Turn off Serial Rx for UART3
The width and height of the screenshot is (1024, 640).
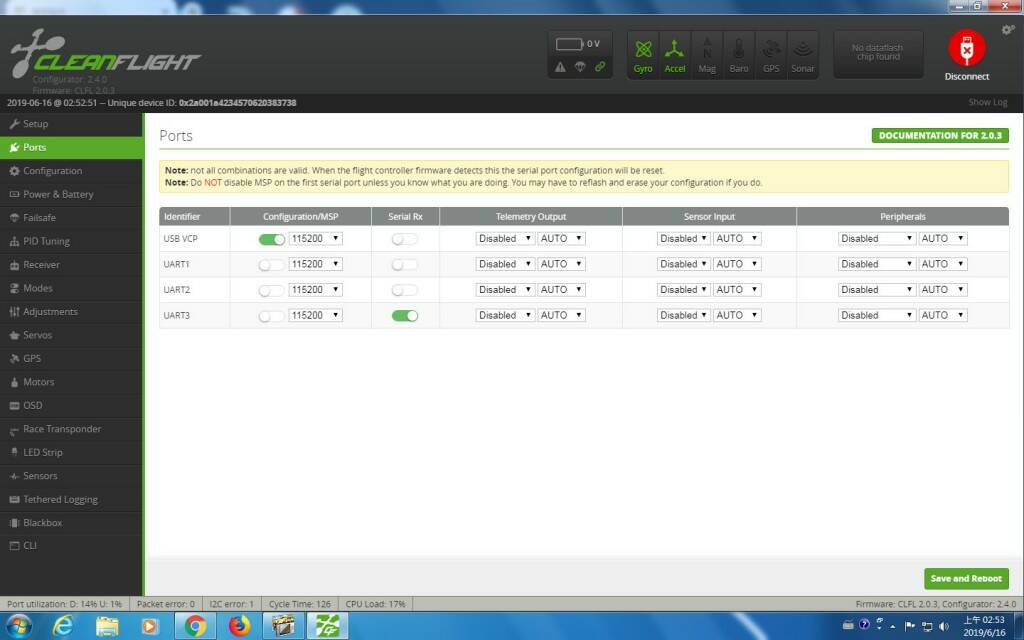click(x=405, y=315)
